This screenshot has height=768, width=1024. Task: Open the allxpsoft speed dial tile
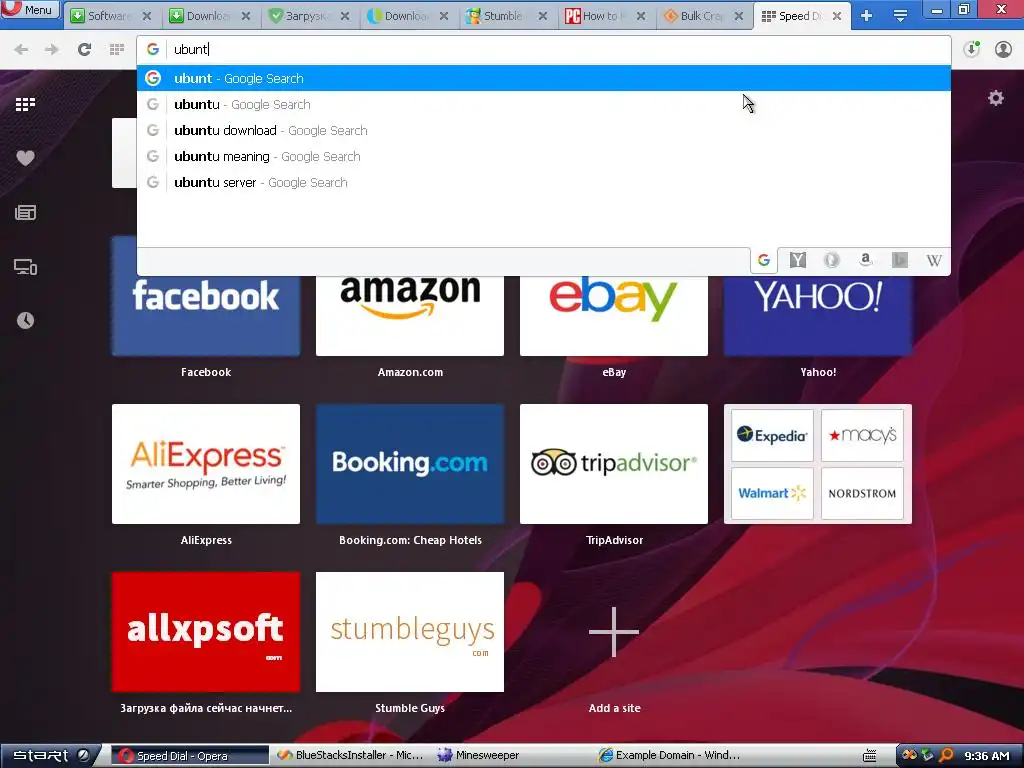[x=206, y=632]
